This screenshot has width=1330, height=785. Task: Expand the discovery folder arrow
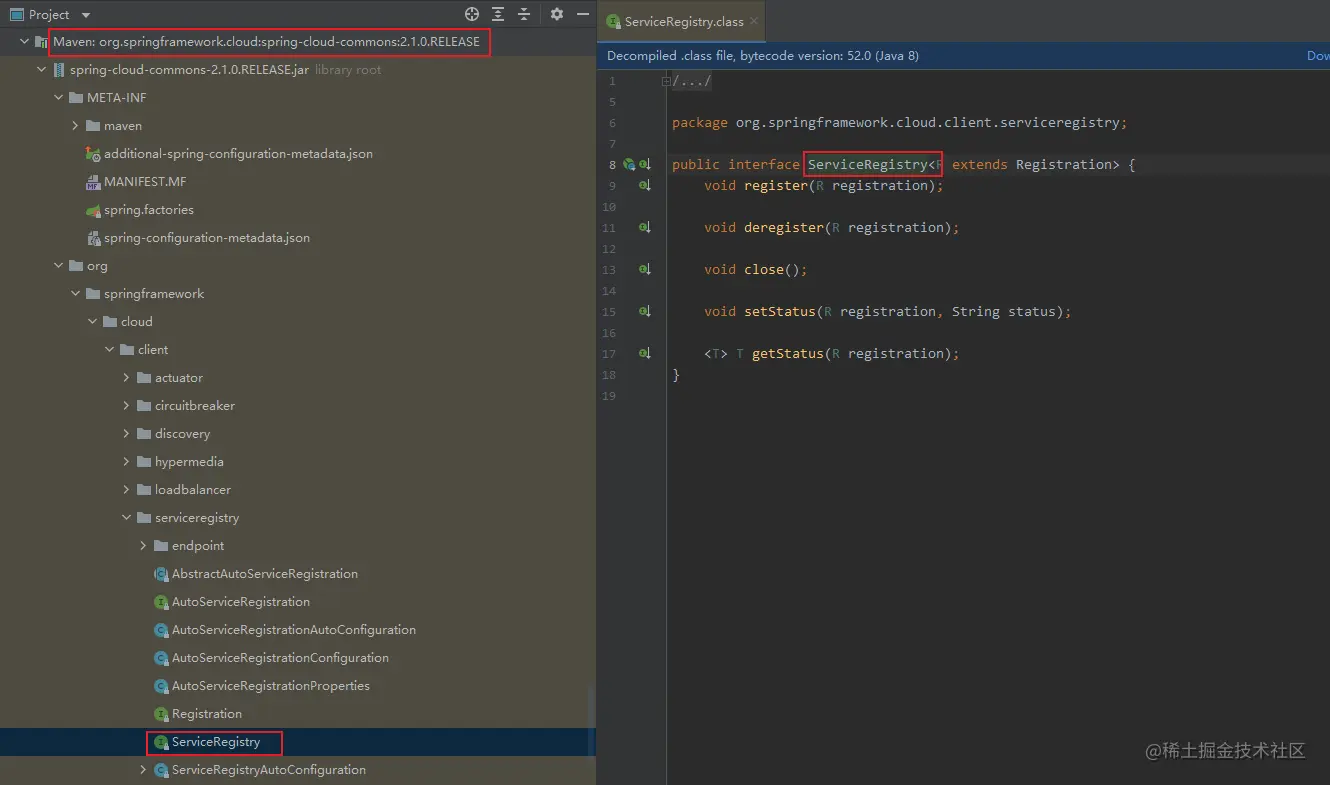click(126, 434)
